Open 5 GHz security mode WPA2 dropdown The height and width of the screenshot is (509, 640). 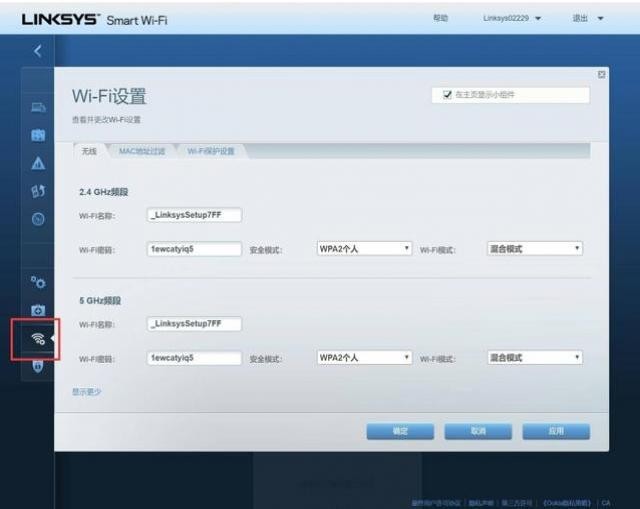pos(364,358)
